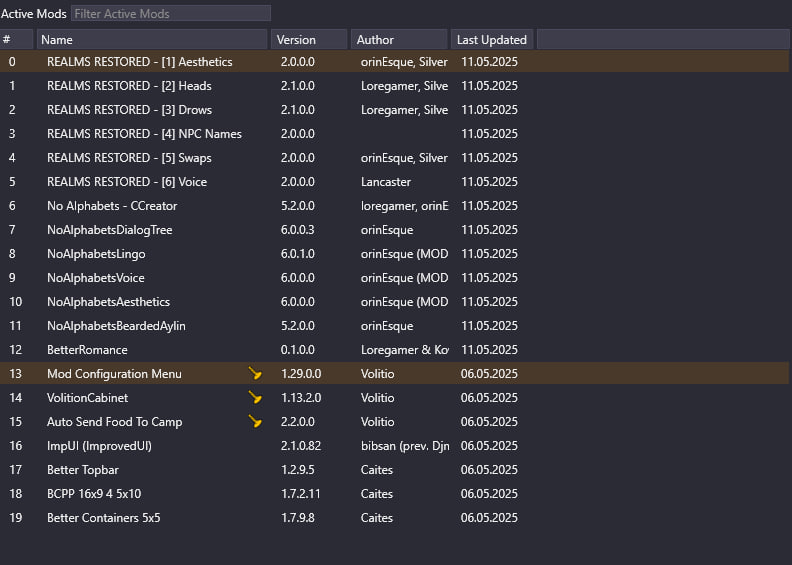This screenshot has height=565, width=792.
Task: Click version 1.29.0.0 cell
Action: (301, 374)
